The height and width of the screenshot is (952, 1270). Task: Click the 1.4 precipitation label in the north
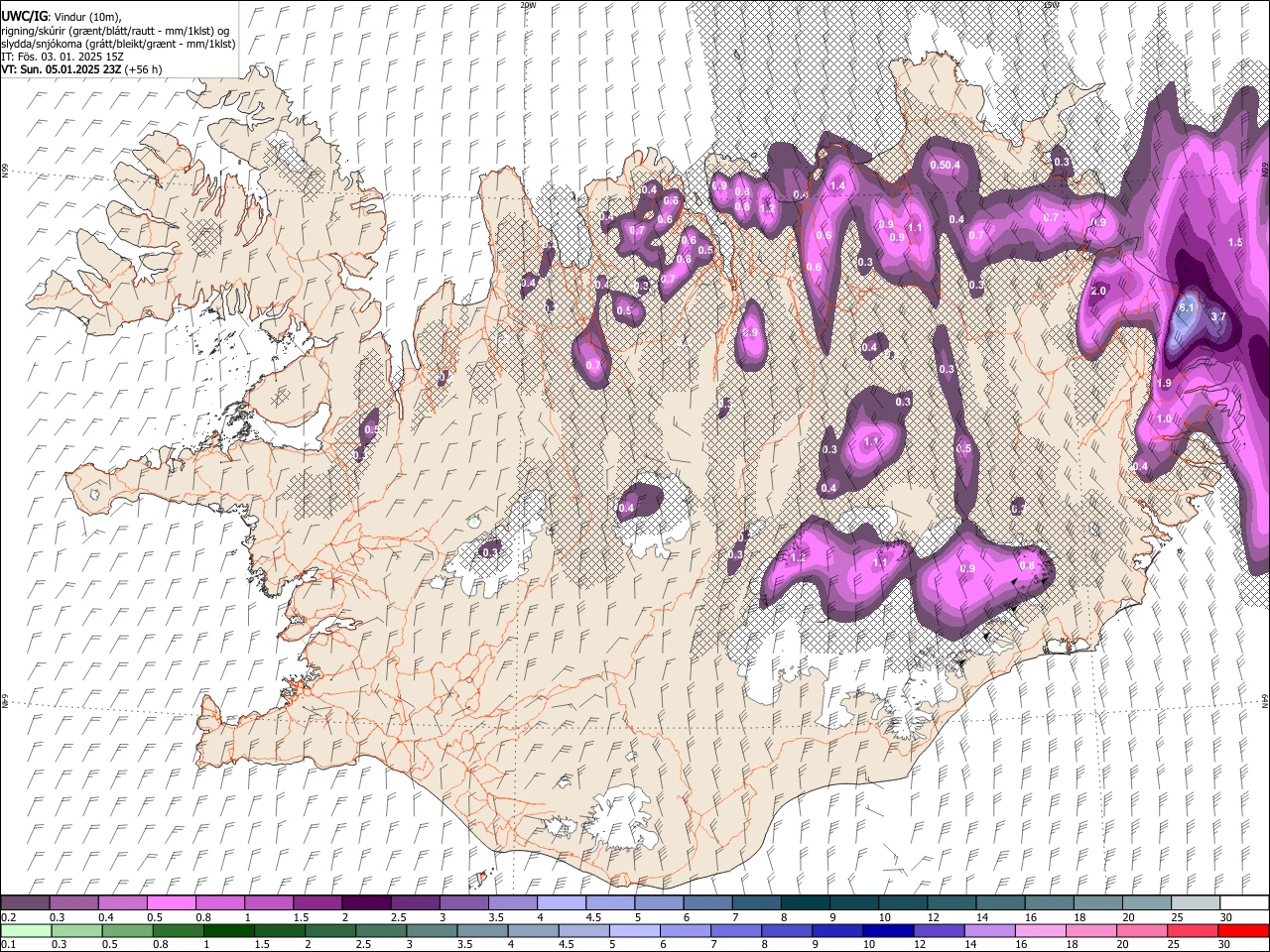[837, 185]
